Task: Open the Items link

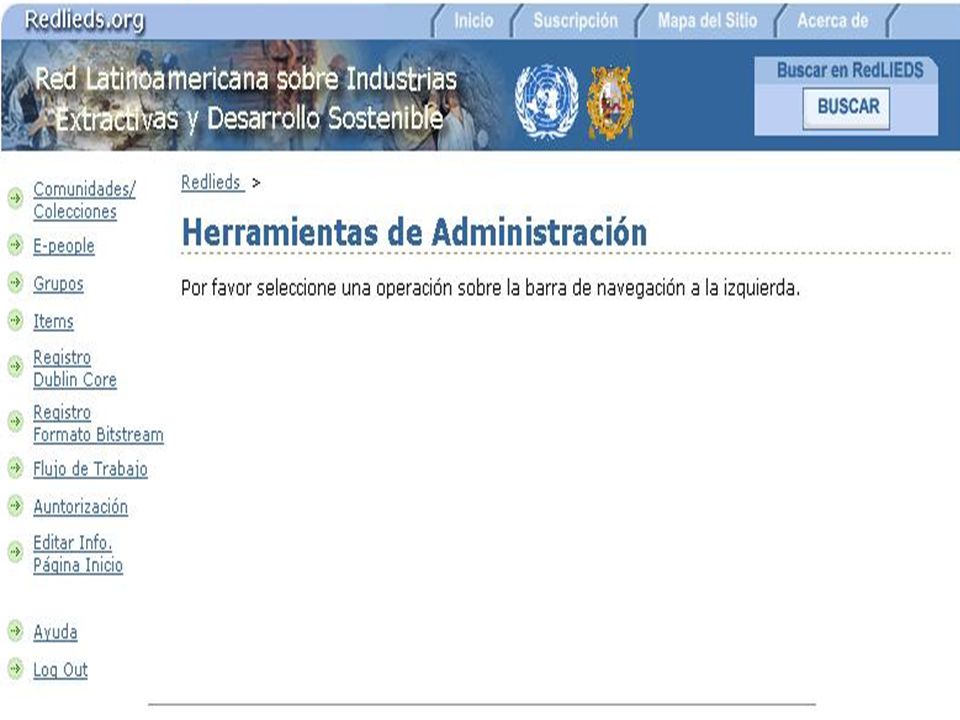Action: (53, 321)
